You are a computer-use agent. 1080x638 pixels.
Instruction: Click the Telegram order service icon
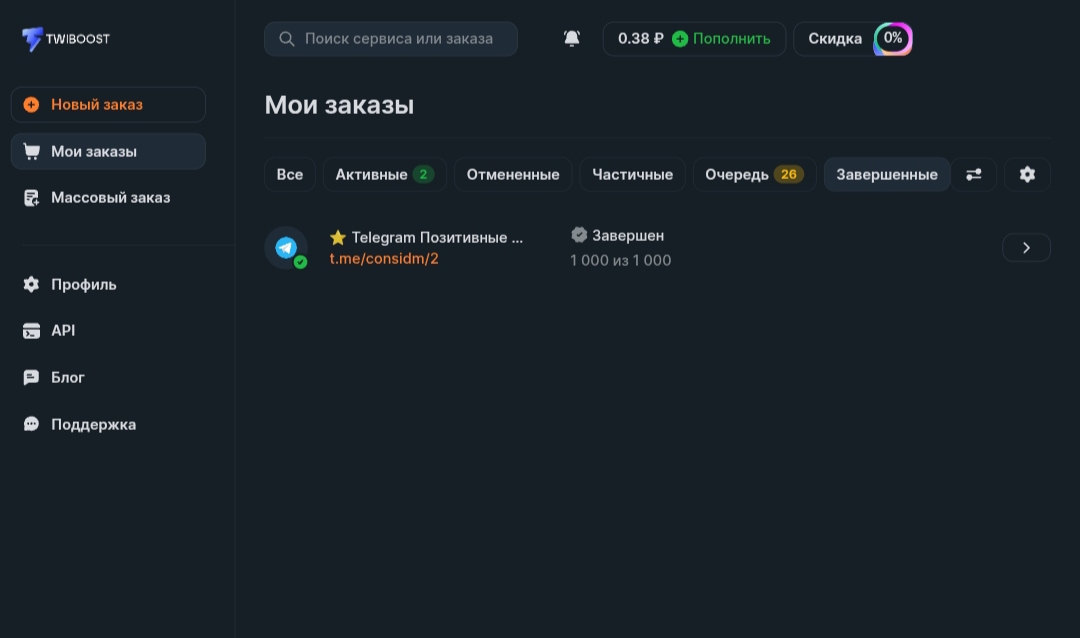pos(286,248)
